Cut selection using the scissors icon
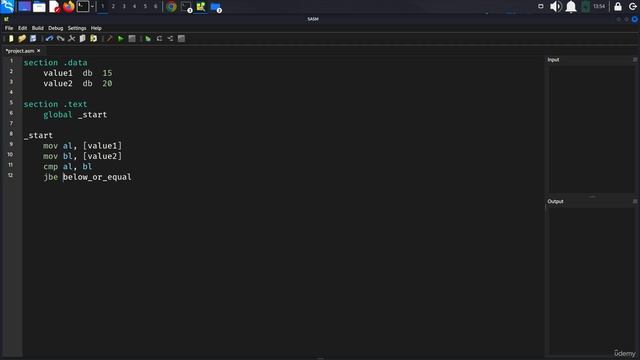 pyautogui.click(x=71, y=38)
